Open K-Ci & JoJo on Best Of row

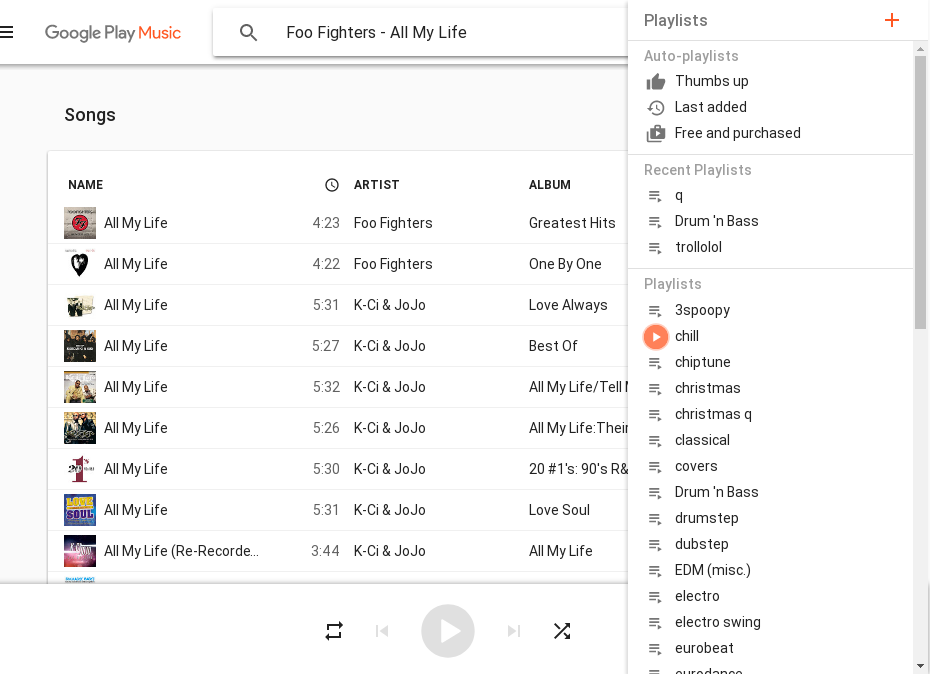point(389,345)
